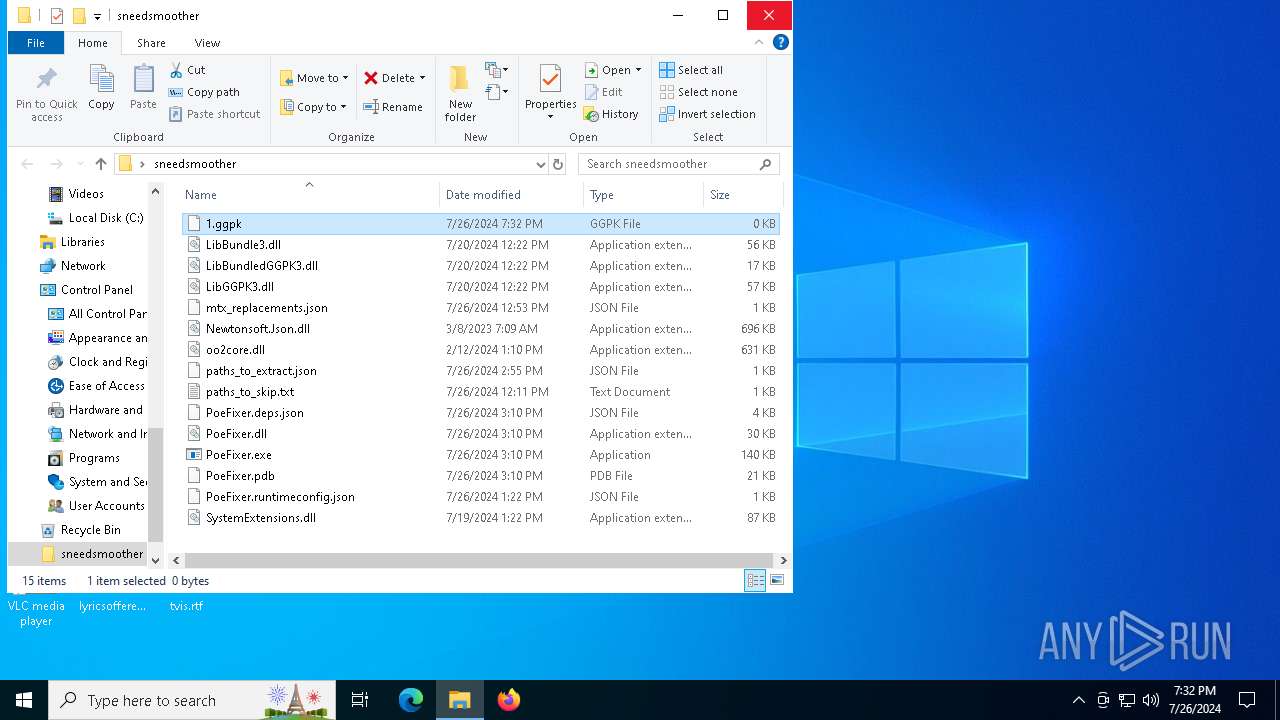The width and height of the screenshot is (1280, 720).
Task: Open Firefox from taskbar
Action: click(509, 700)
